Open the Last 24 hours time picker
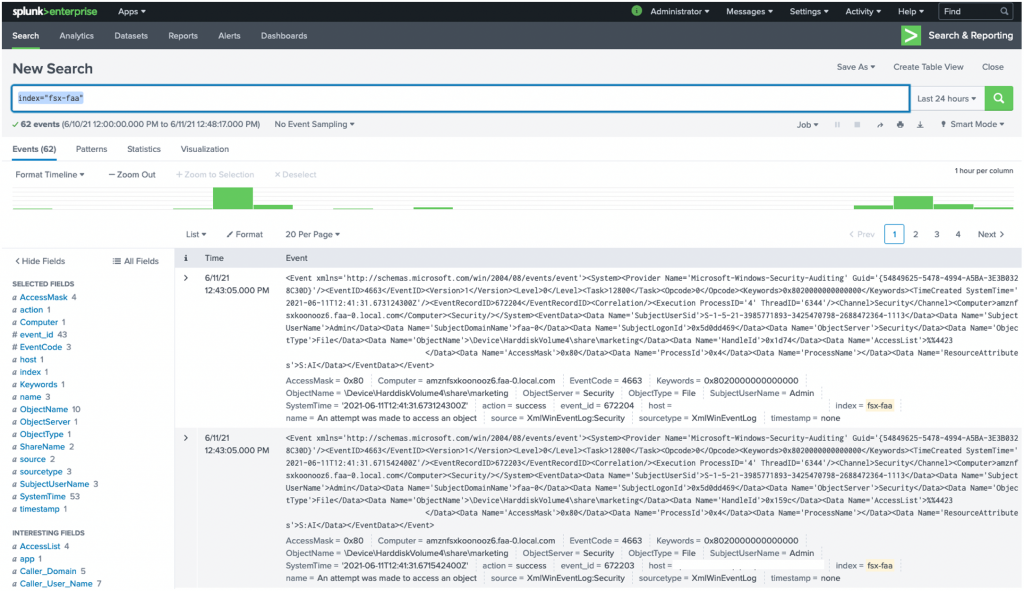Screen dimensions: 1024x591 945,99
